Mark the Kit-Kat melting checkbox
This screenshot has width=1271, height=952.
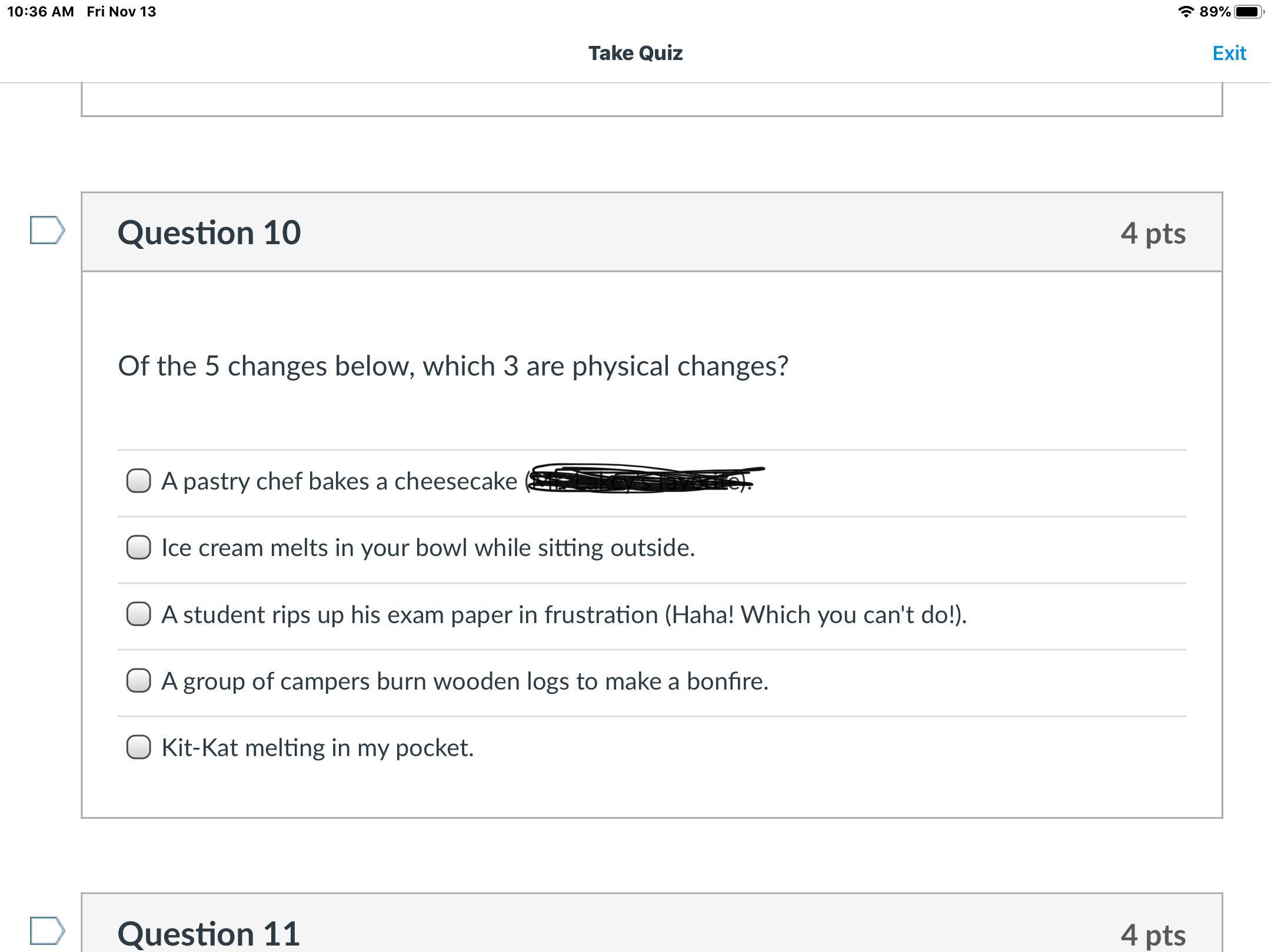click(x=139, y=747)
